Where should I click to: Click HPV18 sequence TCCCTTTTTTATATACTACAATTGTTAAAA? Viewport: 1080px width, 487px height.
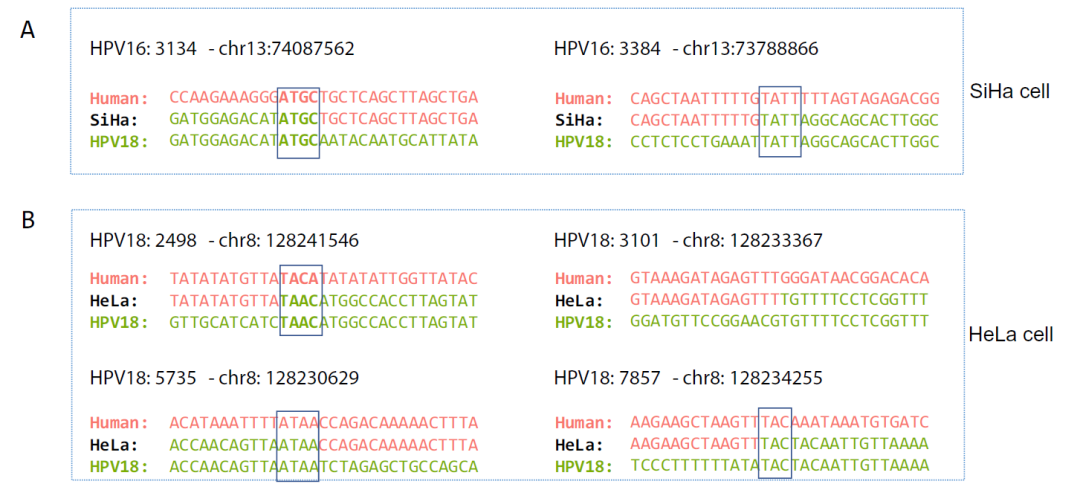point(780,466)
